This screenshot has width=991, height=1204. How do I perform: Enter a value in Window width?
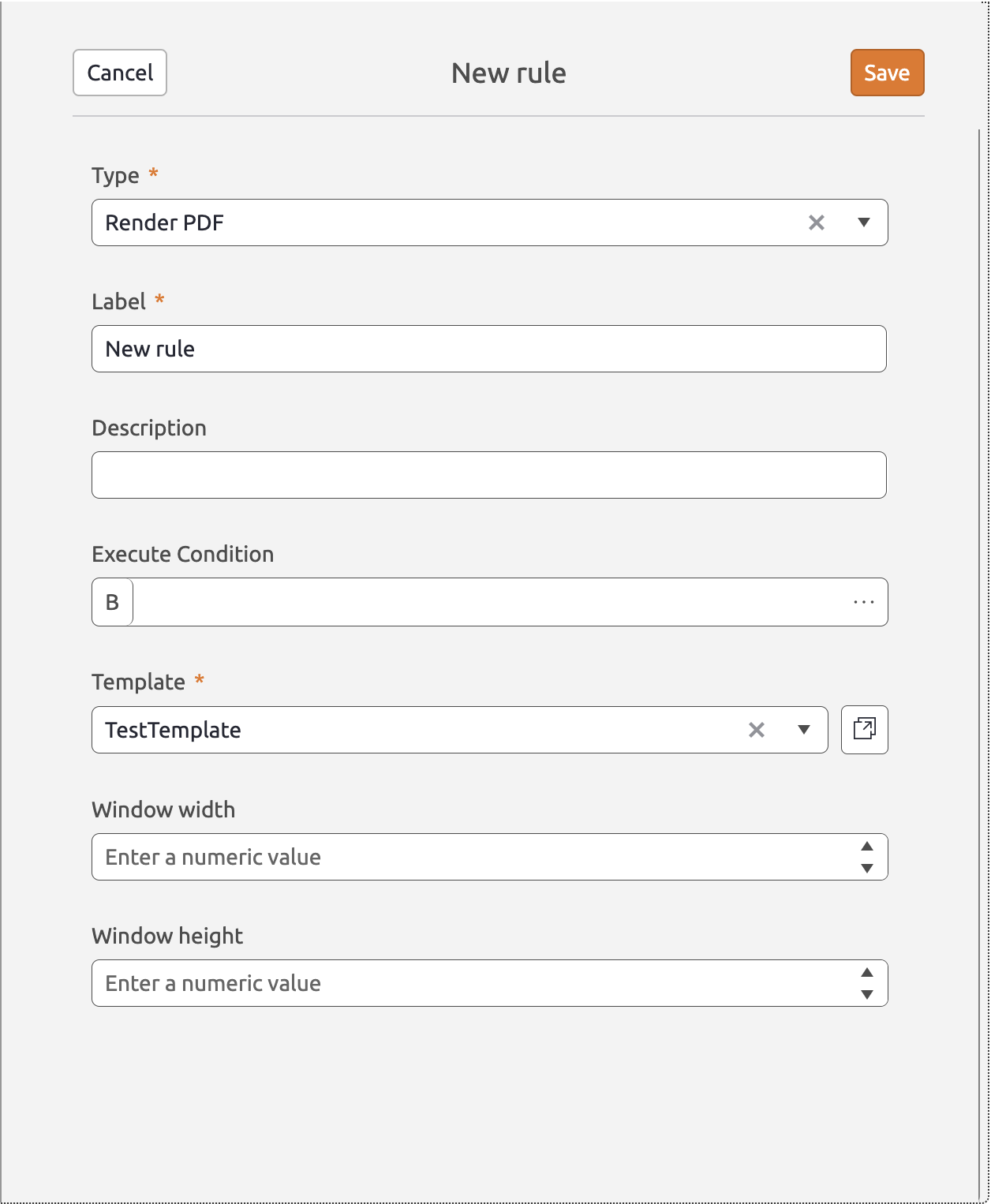coord(442,856)
